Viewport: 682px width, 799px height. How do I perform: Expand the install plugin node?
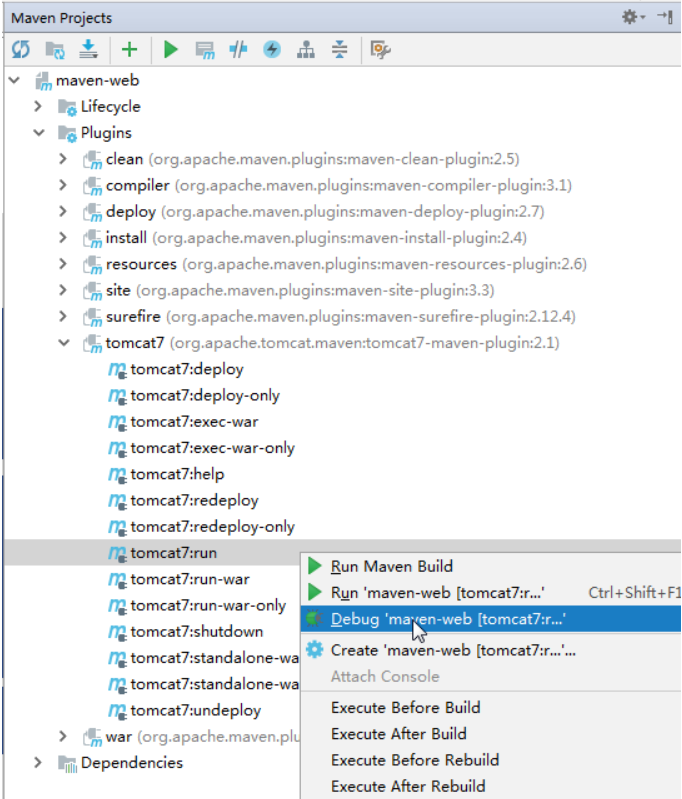[x=63, y=237]
